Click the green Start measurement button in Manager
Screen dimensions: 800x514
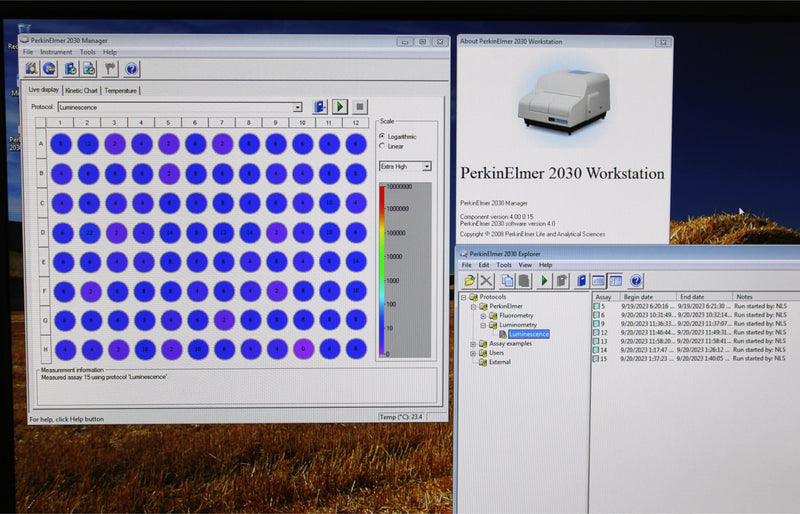[340, 106]
